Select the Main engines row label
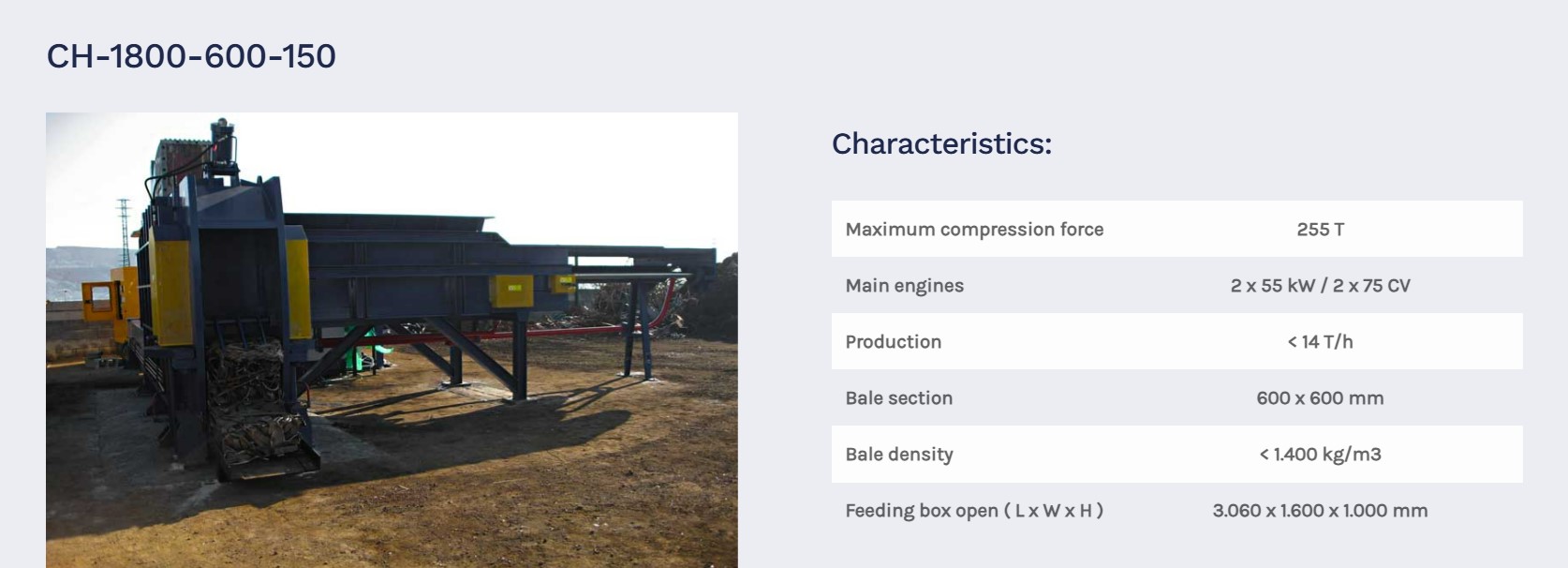The image size is (1568, 568). click(904, 286)
